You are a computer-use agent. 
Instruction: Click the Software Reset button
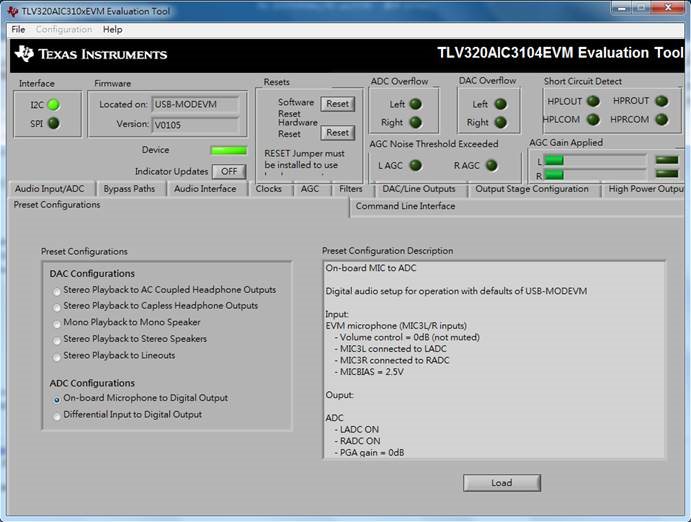tap(338, 104)
